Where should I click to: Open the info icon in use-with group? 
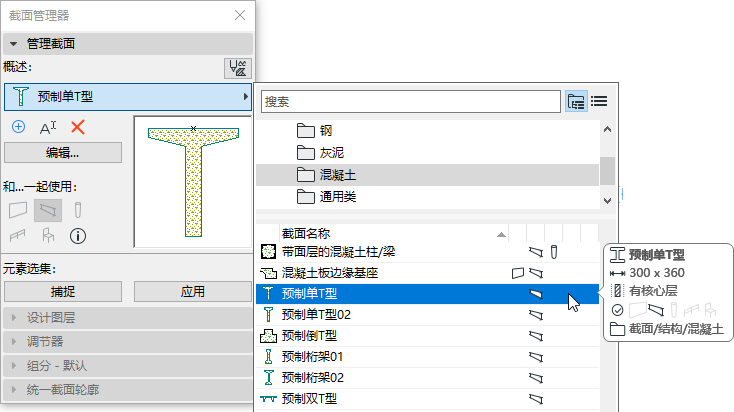(78, 236)
